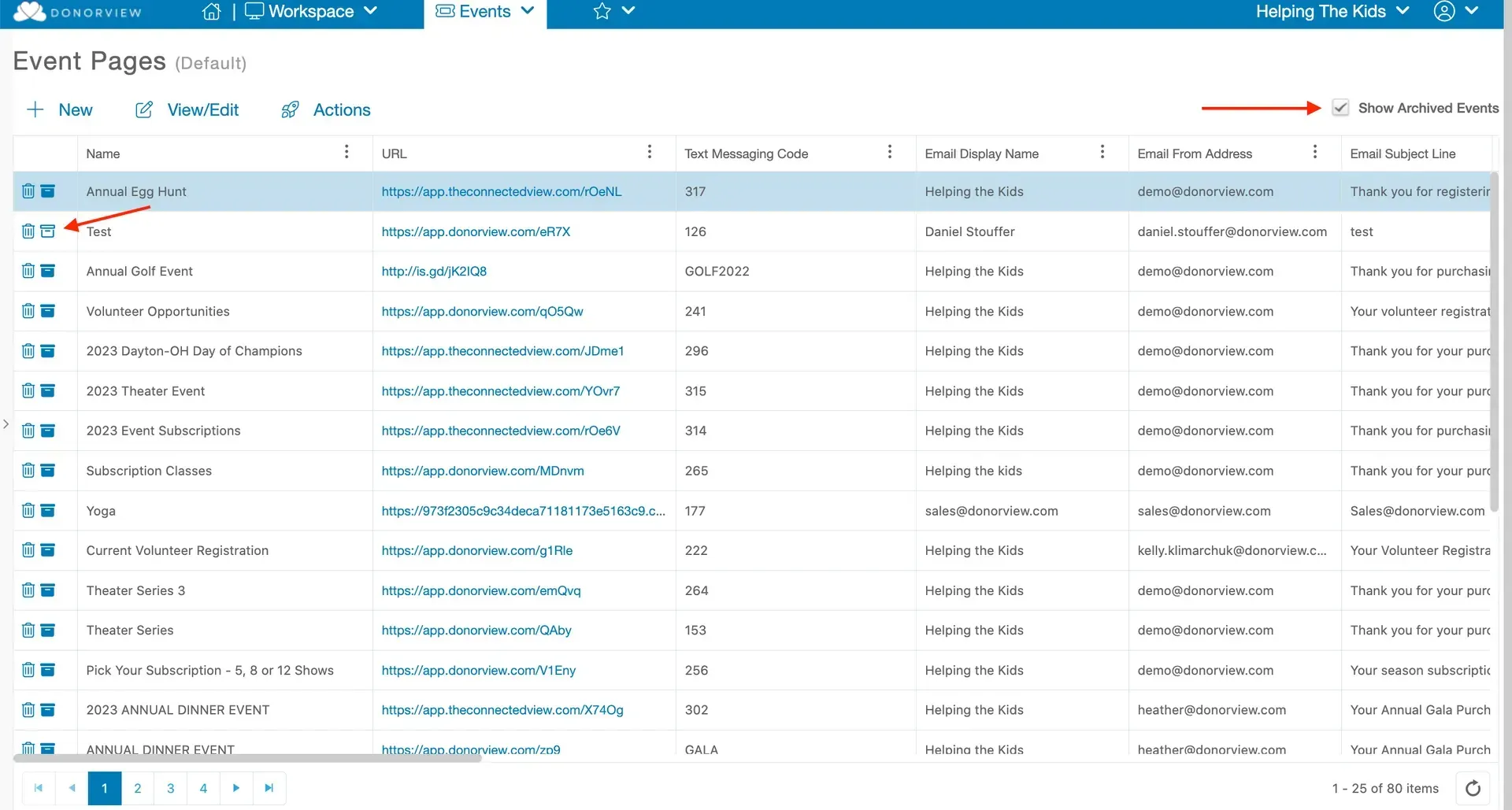Screen dimensions: 1512x810
Task: Select sales@donorview.com from address cell
Action: coord(1234,511)
